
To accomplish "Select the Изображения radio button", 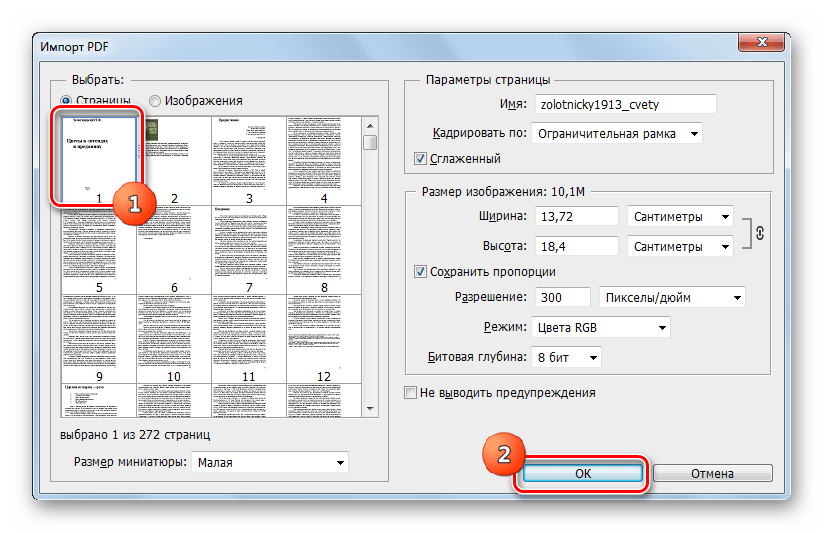I will (x=155, y=101).
